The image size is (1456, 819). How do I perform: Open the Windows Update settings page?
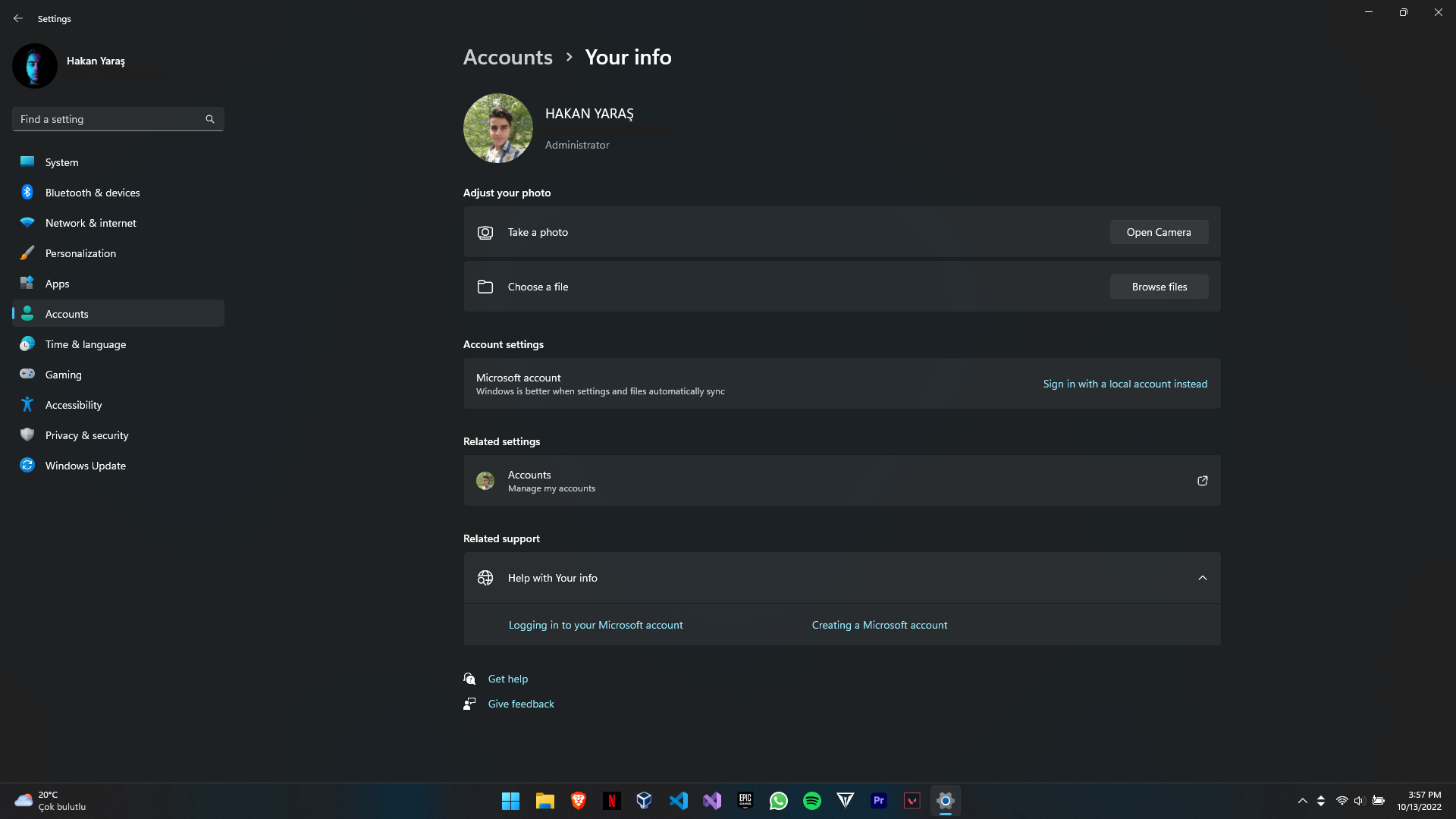point(85,466)
